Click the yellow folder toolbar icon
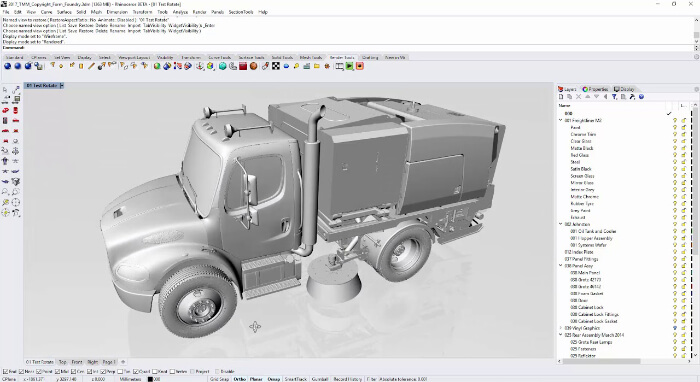Screen dimensions: 700x382 pos(317,66)
